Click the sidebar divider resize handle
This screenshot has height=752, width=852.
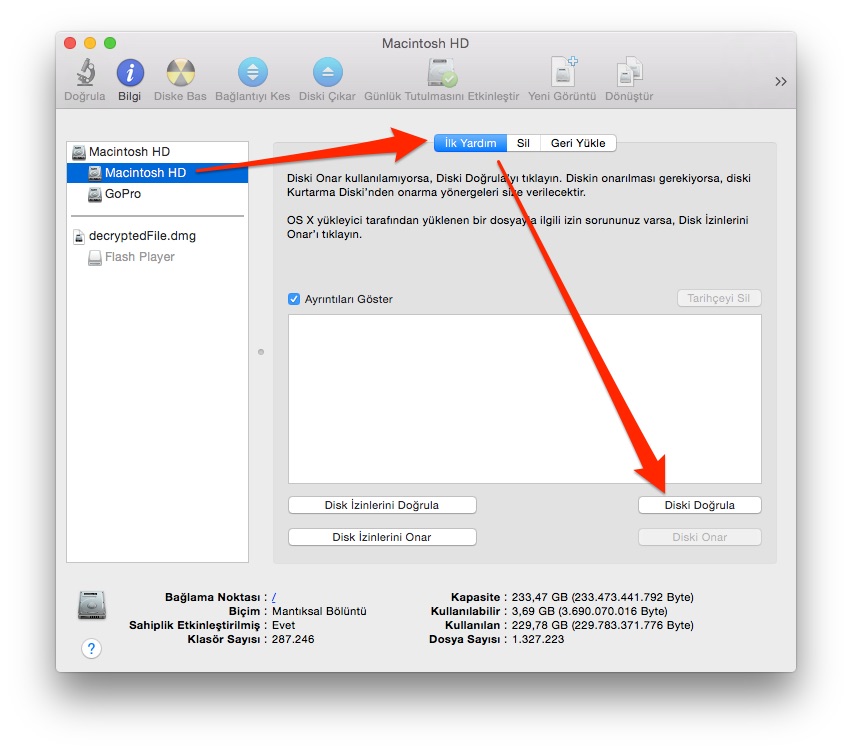coord(261,352)
